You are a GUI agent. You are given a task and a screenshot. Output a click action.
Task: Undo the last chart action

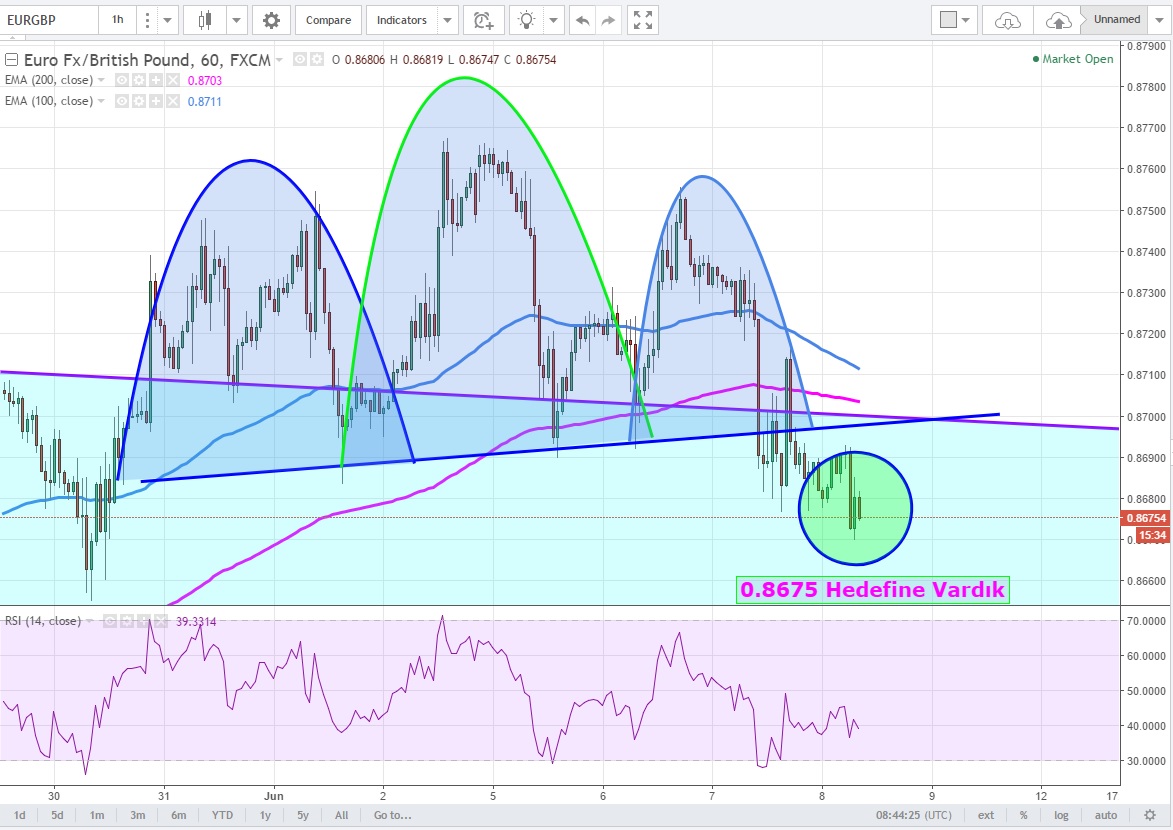point(582,19)
